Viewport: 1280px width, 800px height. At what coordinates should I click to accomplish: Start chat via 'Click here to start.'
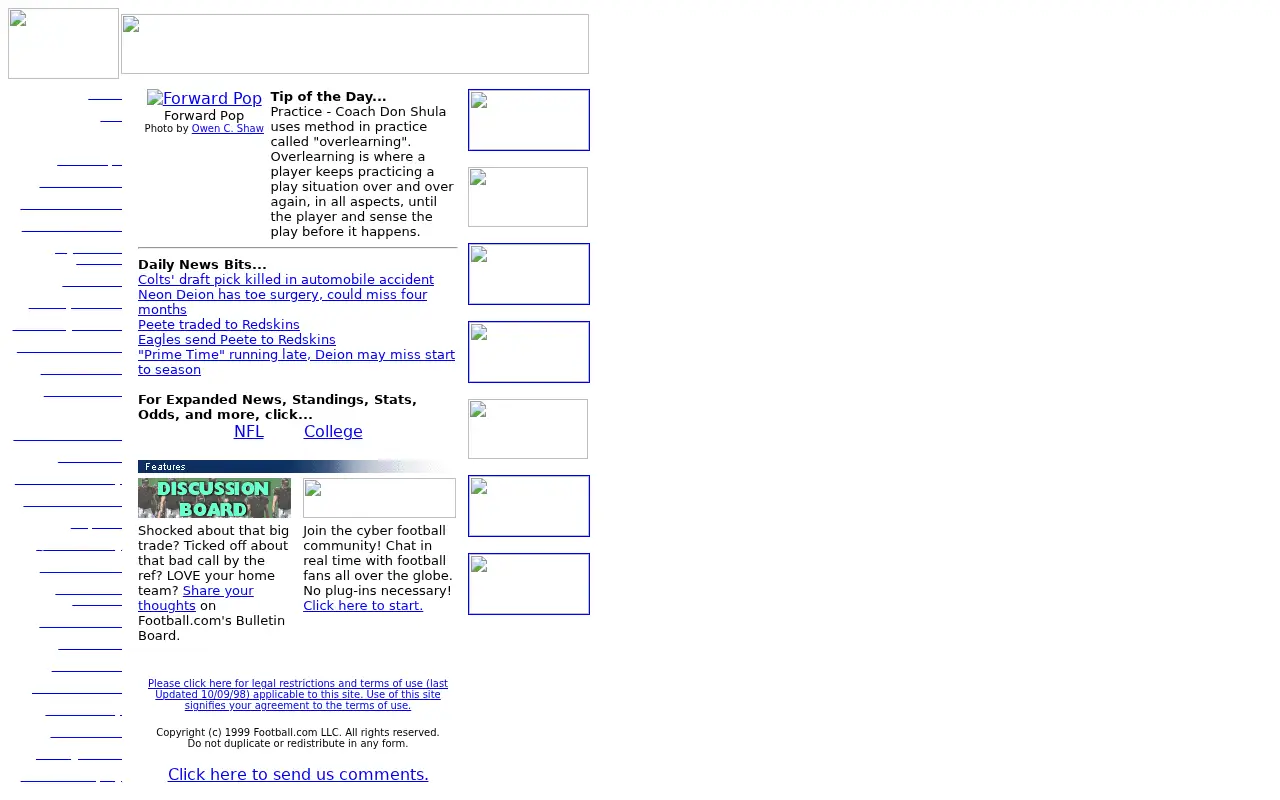point(363,606)
